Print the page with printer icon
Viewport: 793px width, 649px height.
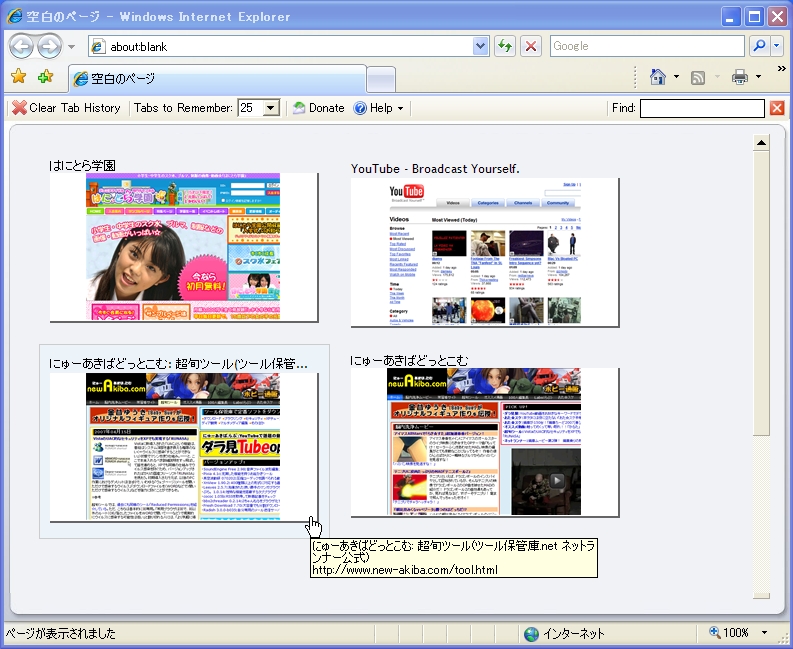click(x=740, y=77)
